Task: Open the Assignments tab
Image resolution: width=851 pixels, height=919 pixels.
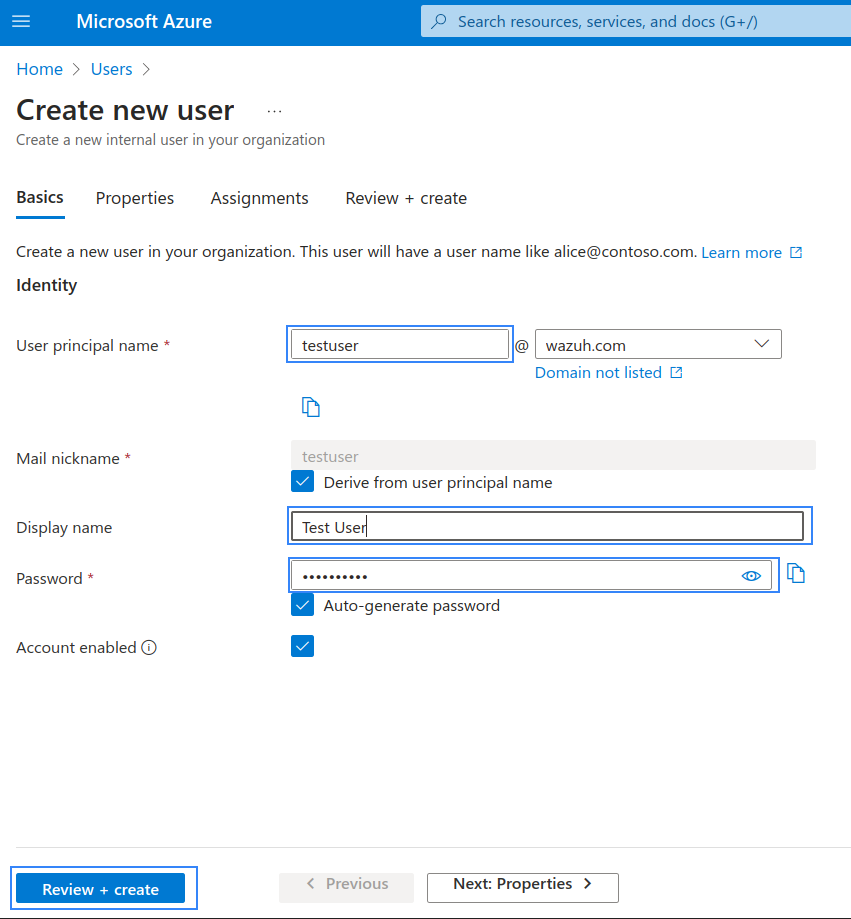Action: 259,198
